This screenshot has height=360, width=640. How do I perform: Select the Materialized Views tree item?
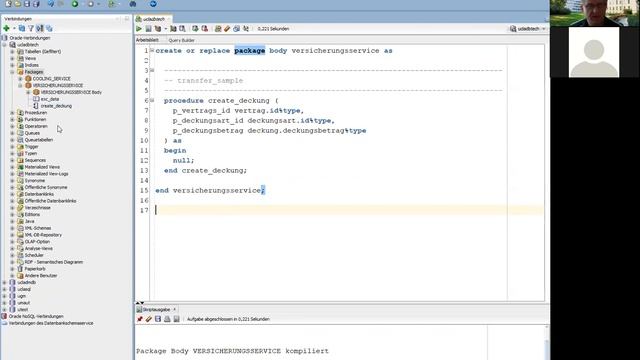tap(42, 167)
